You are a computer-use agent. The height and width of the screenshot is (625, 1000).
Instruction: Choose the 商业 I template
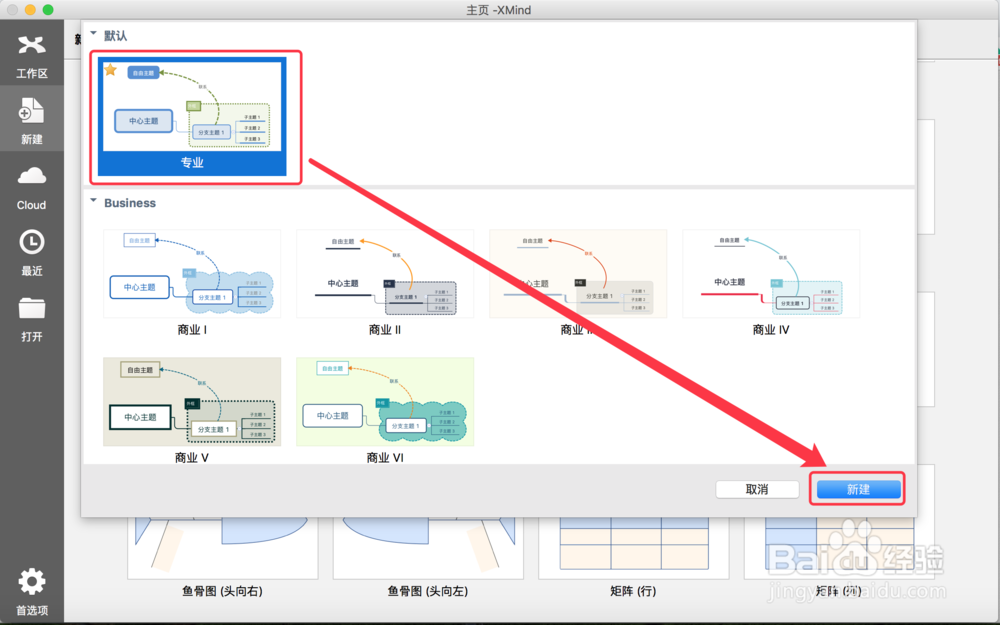(192, 273)
